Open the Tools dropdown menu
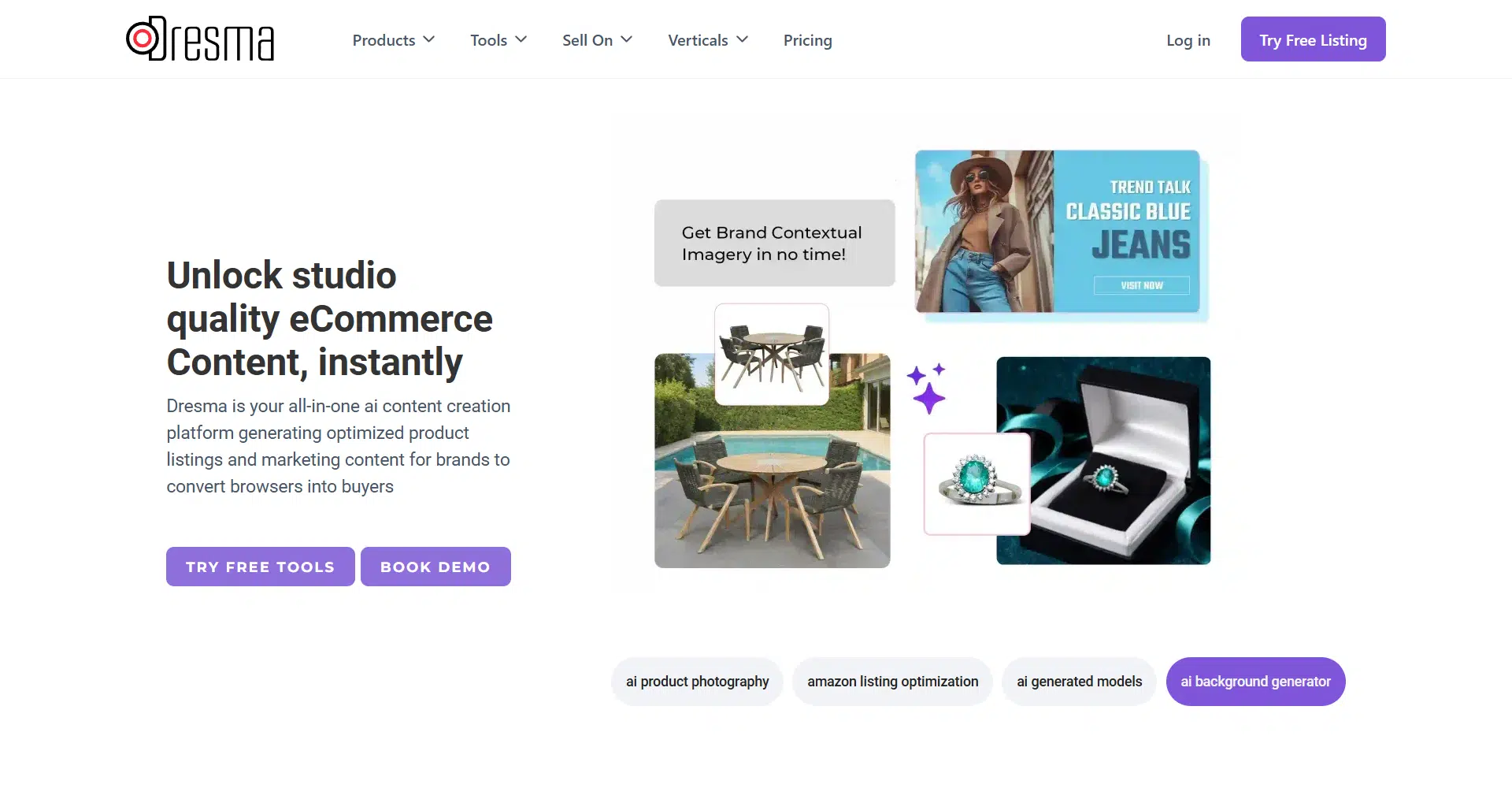 [x=498, y=40]
